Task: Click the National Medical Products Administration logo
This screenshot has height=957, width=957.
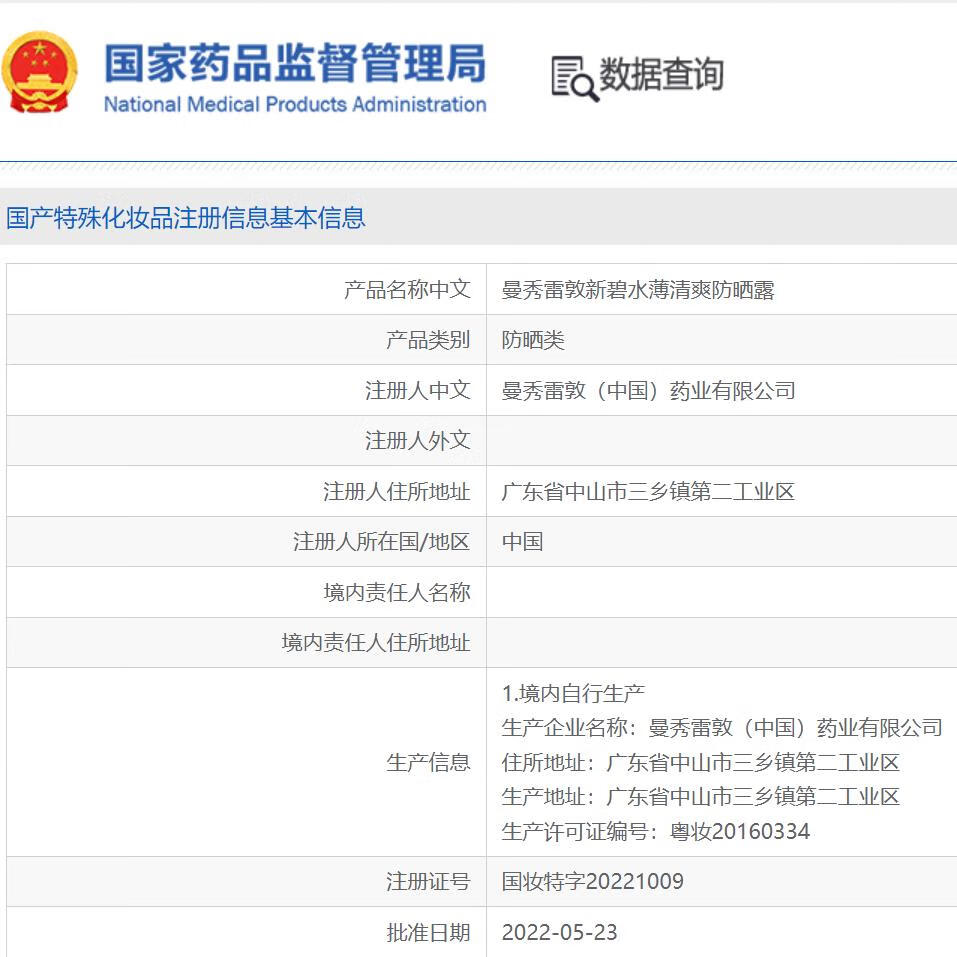Action: click(x=40, y=70)
